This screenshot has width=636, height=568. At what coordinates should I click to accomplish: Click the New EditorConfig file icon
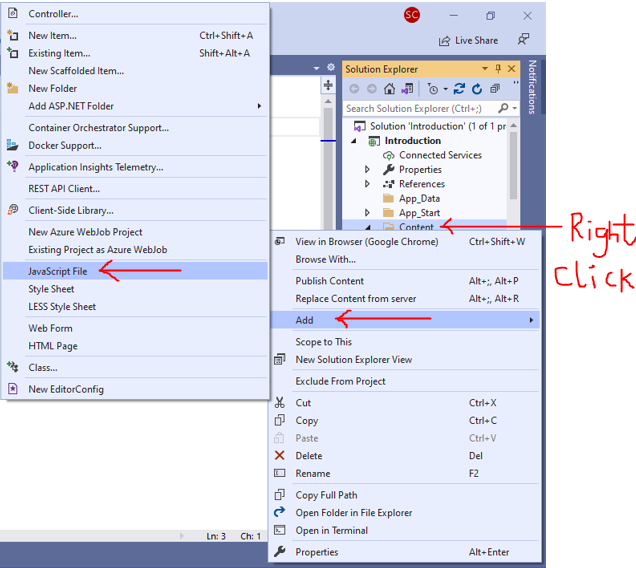pyautogui.click(x=13, y=389)
